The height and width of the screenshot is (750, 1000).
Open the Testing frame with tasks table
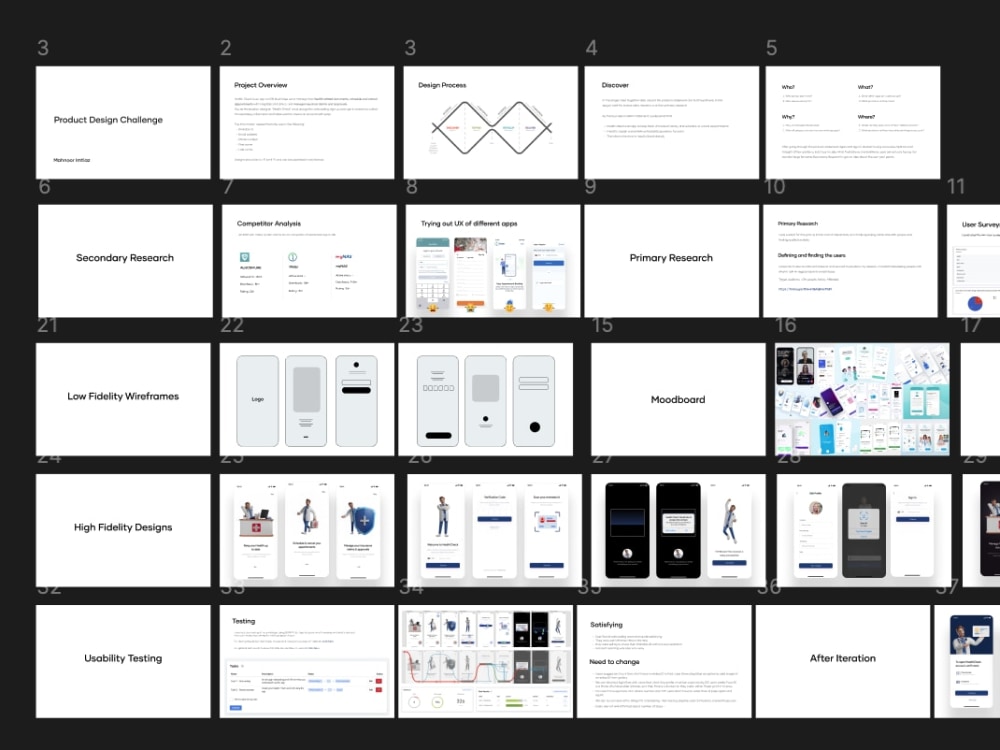point(307,661)
